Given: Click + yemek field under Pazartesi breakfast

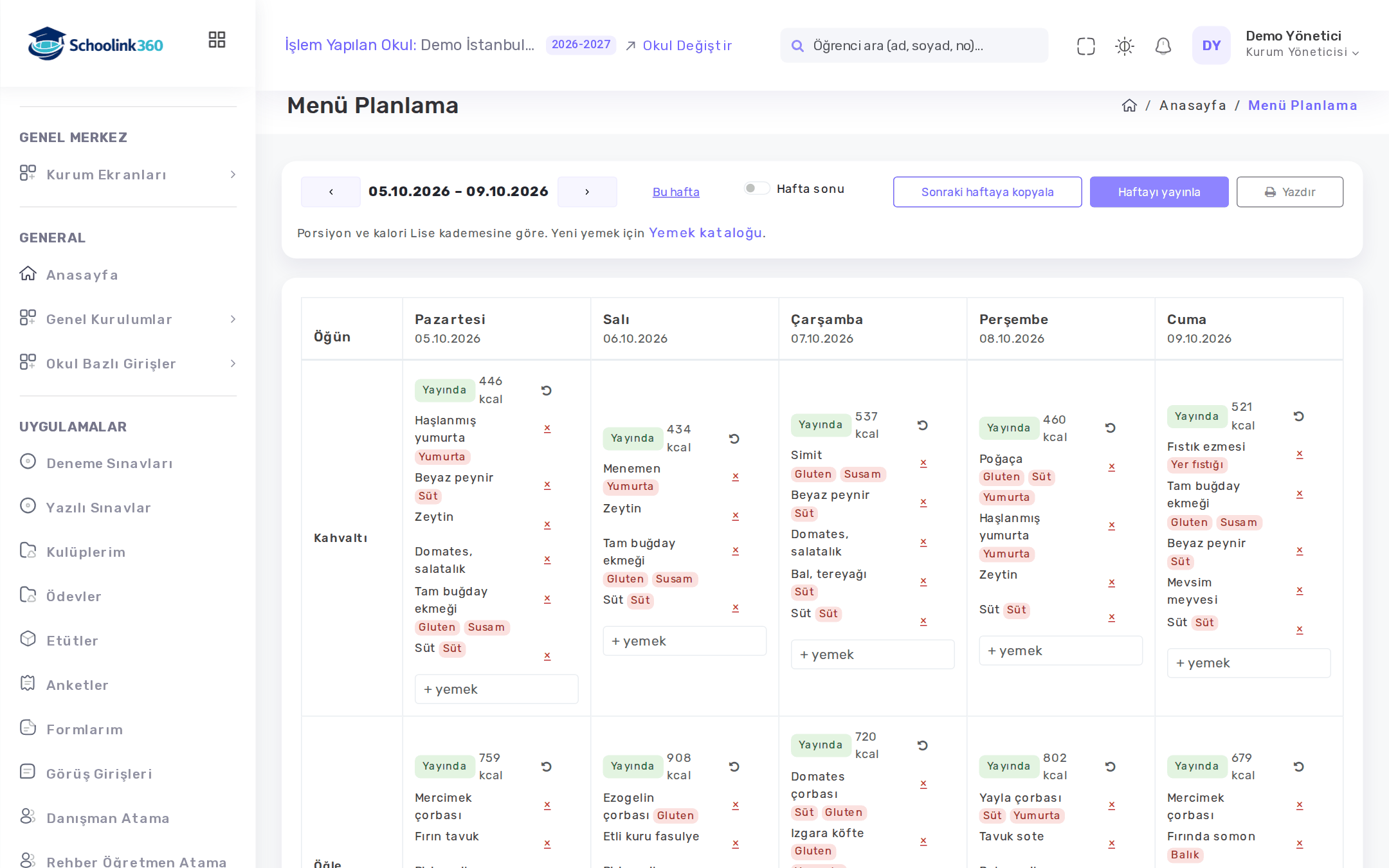Looking at the screenshot, I should tap(496, 689).
